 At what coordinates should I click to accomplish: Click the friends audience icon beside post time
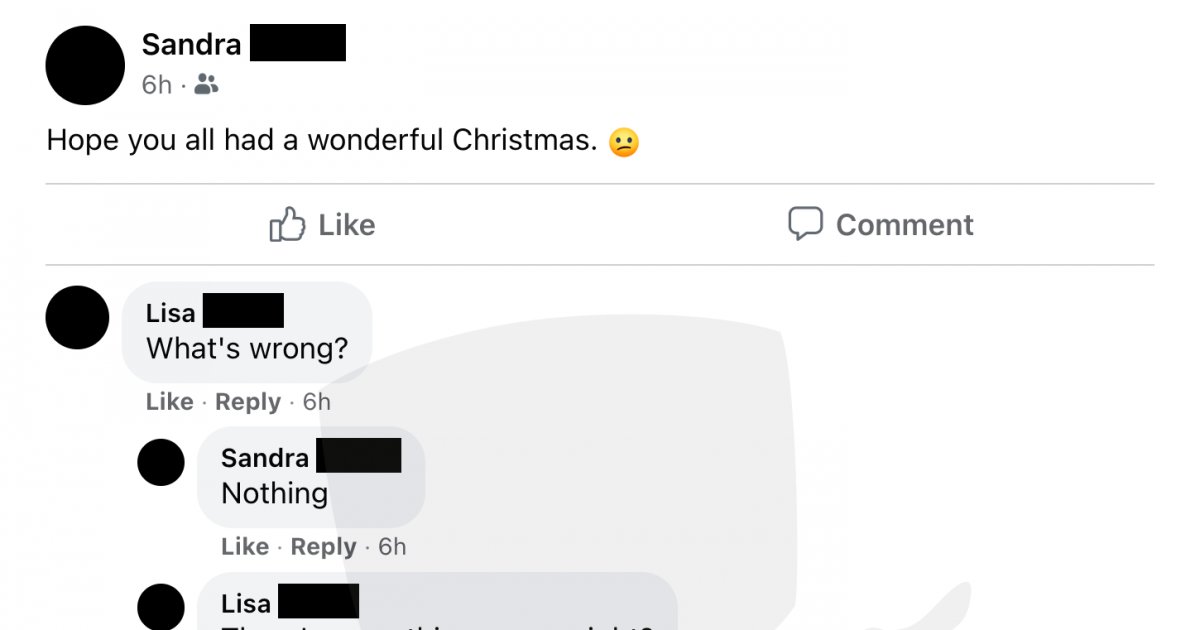(x=206, y=85)
